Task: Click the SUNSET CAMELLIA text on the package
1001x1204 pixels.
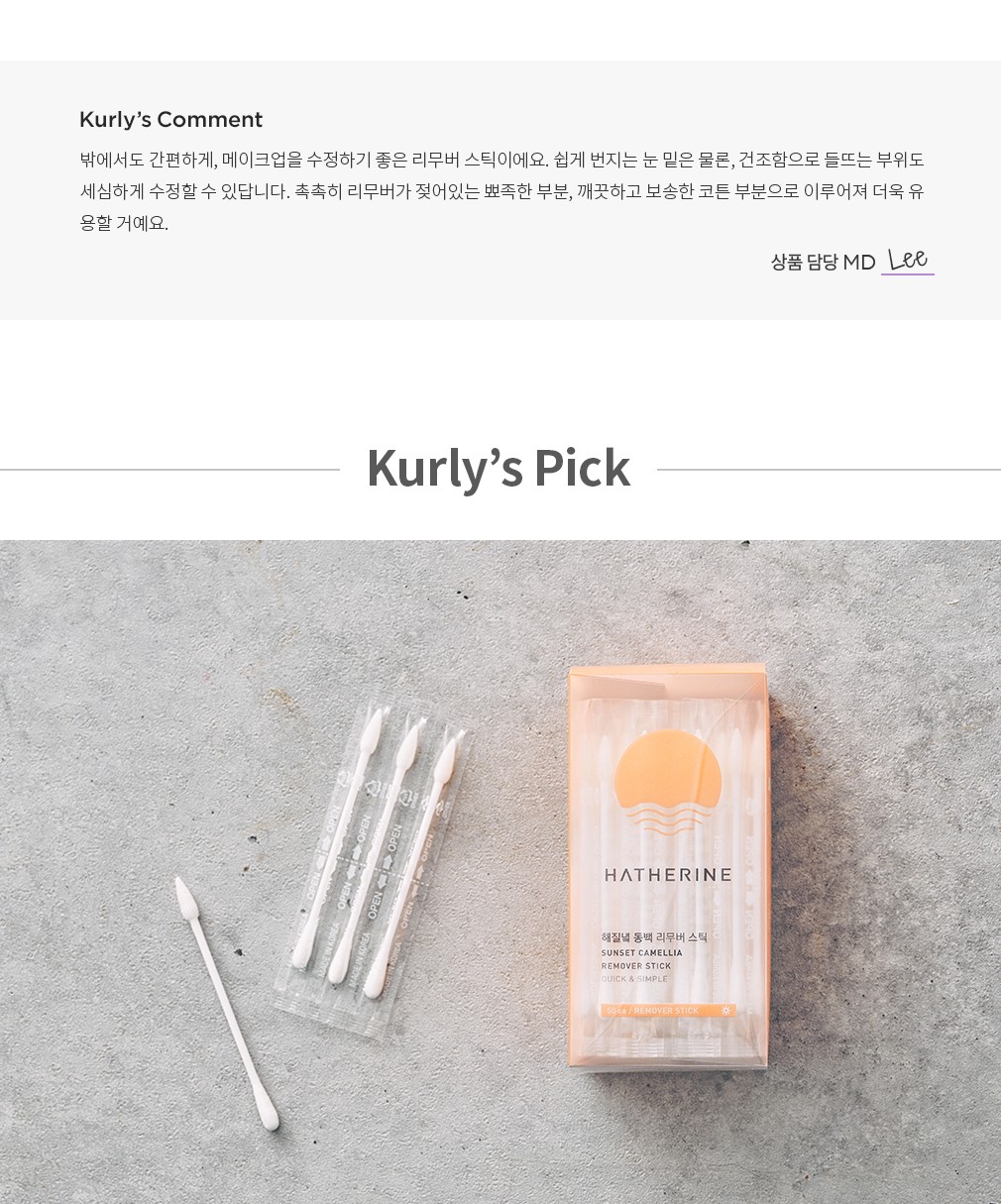Action: 641,953
